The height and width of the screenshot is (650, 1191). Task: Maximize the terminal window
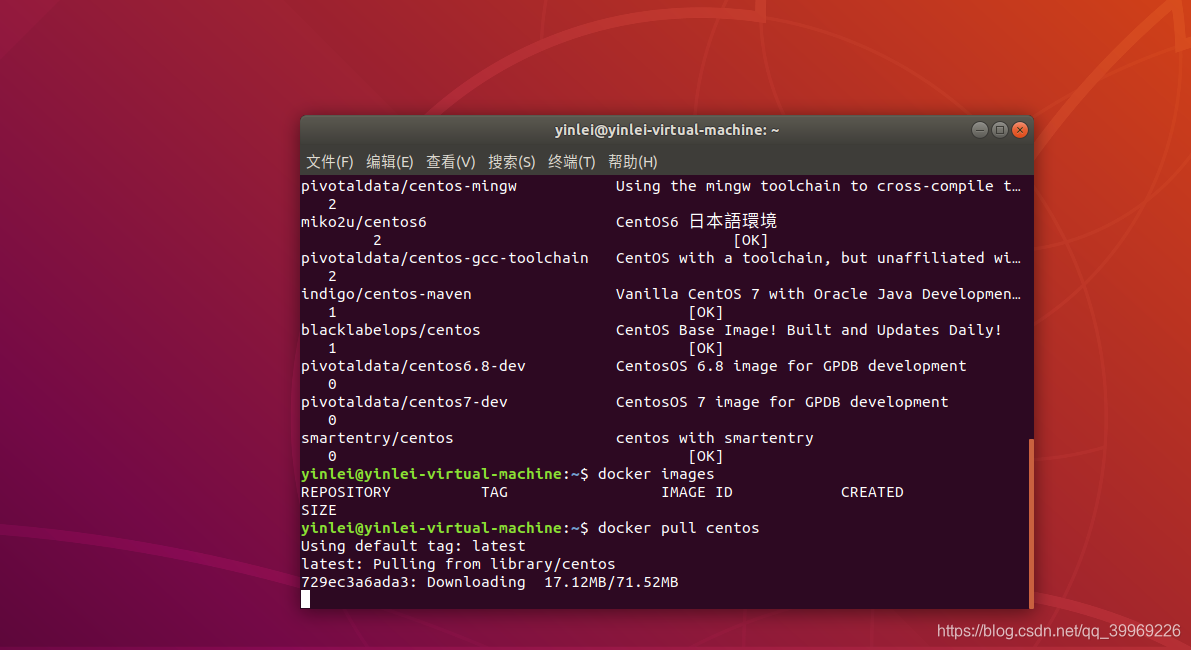(1000, 130)
